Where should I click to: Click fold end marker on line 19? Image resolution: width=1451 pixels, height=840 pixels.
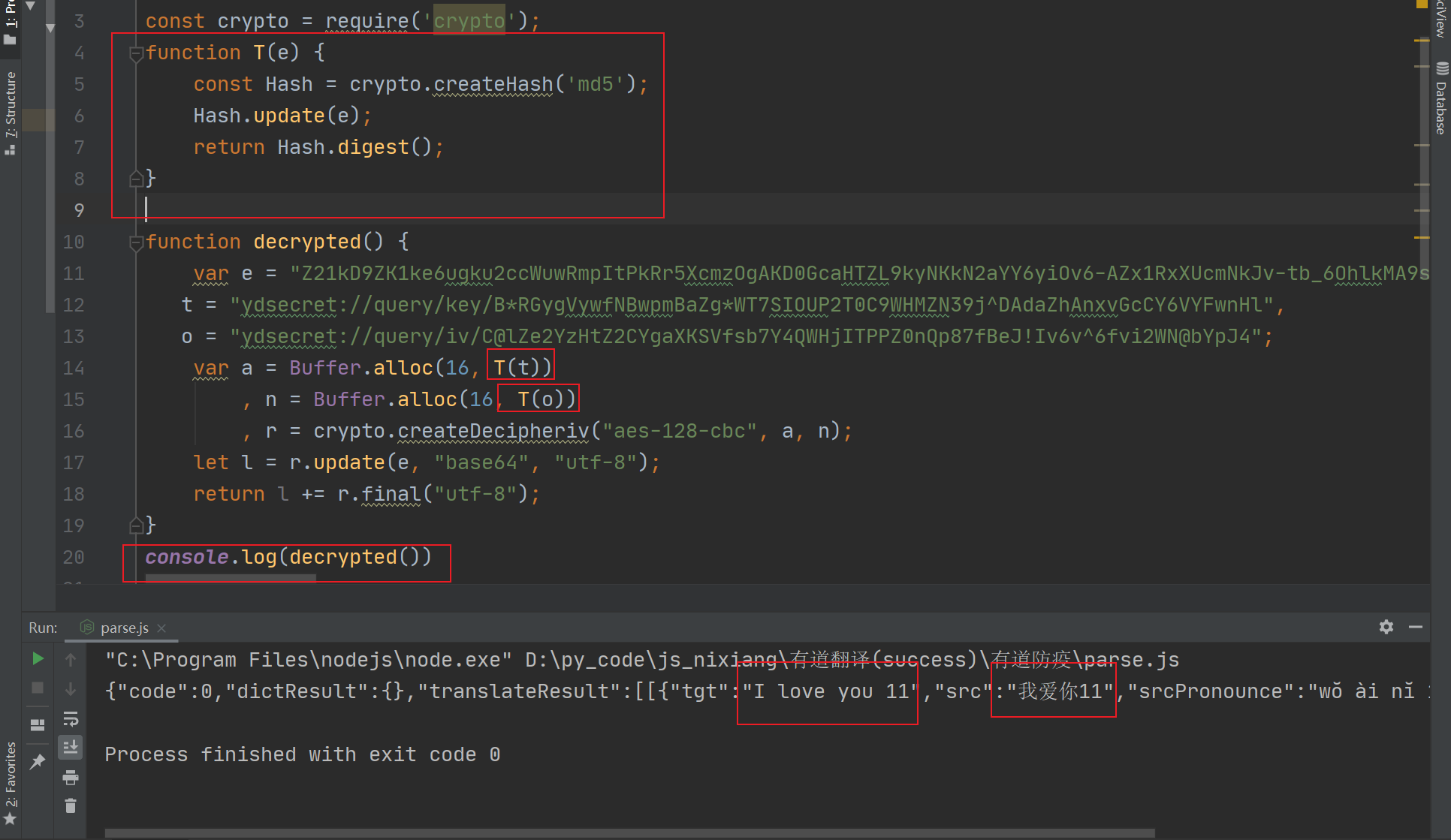(136, 525)
